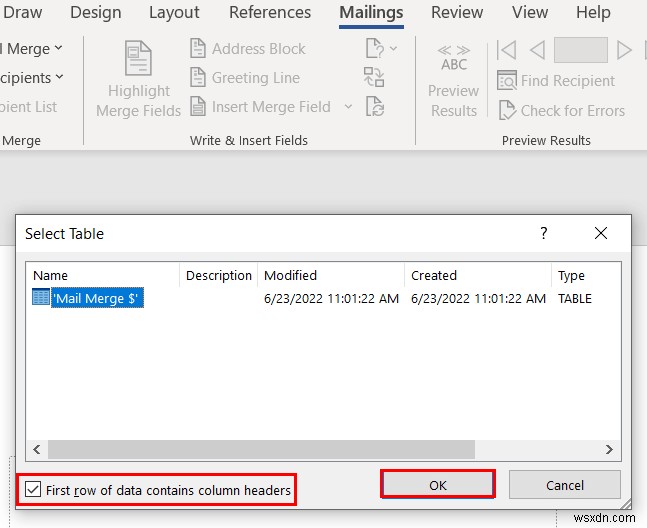Open the View tab
Viewport: 647px width, 528px height.
coord(530,12)
